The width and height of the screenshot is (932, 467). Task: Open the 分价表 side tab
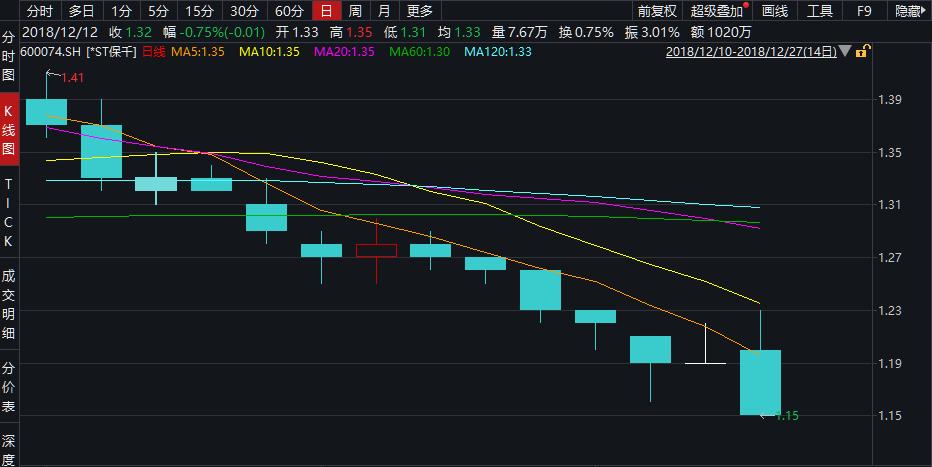coord(8,387)
